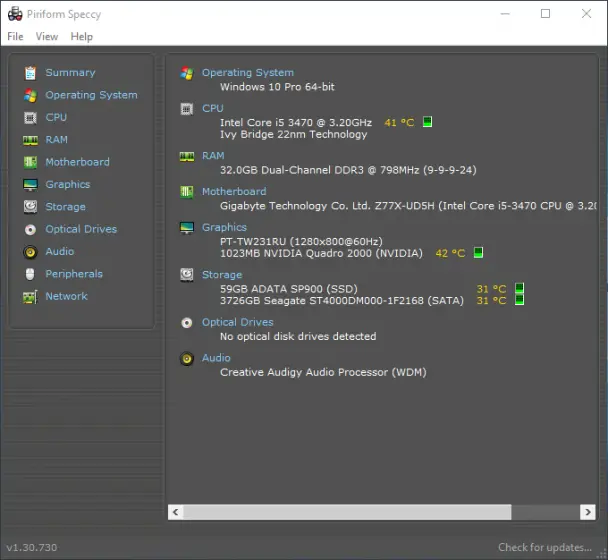
Task: Click the text Creative Audigy Audio Processor (WDM)
Action: point(323,372)
